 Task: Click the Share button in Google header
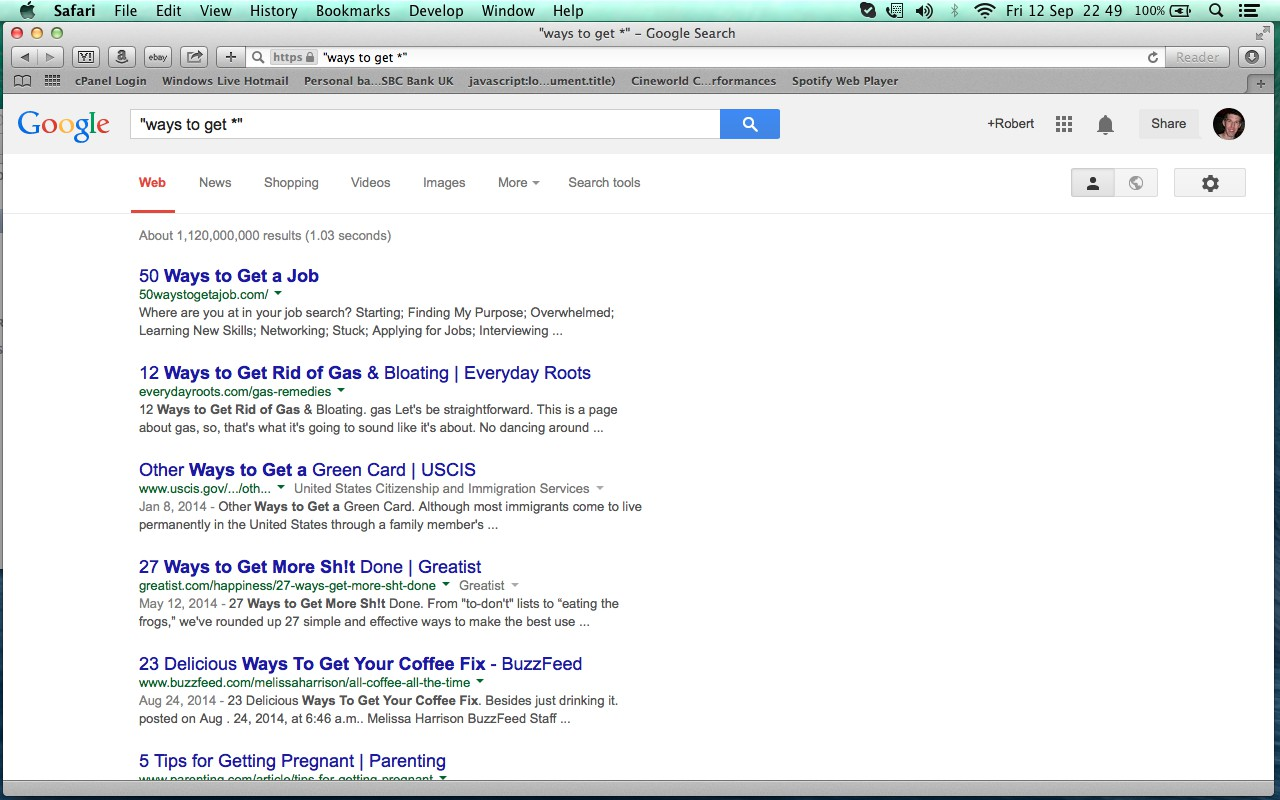(x=1168, y=124)
